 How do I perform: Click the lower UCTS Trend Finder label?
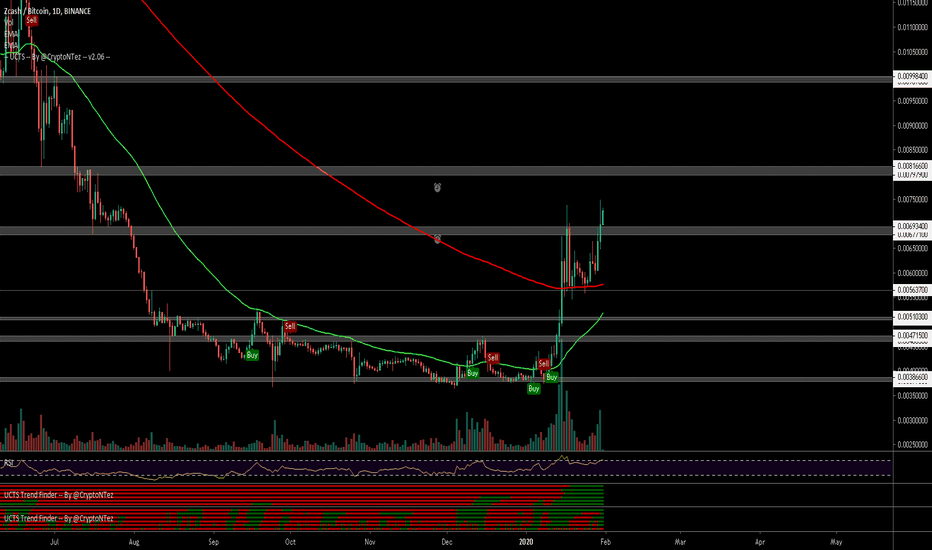[x=58, y=518]
